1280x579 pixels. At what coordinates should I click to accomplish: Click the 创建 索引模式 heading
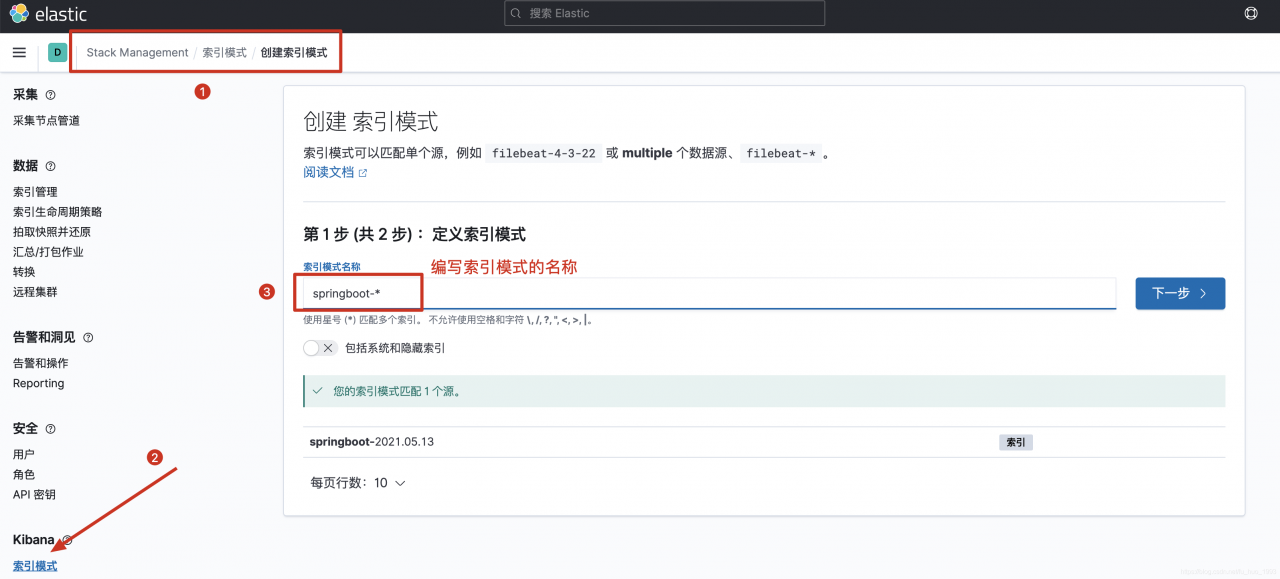click(370, 122)
